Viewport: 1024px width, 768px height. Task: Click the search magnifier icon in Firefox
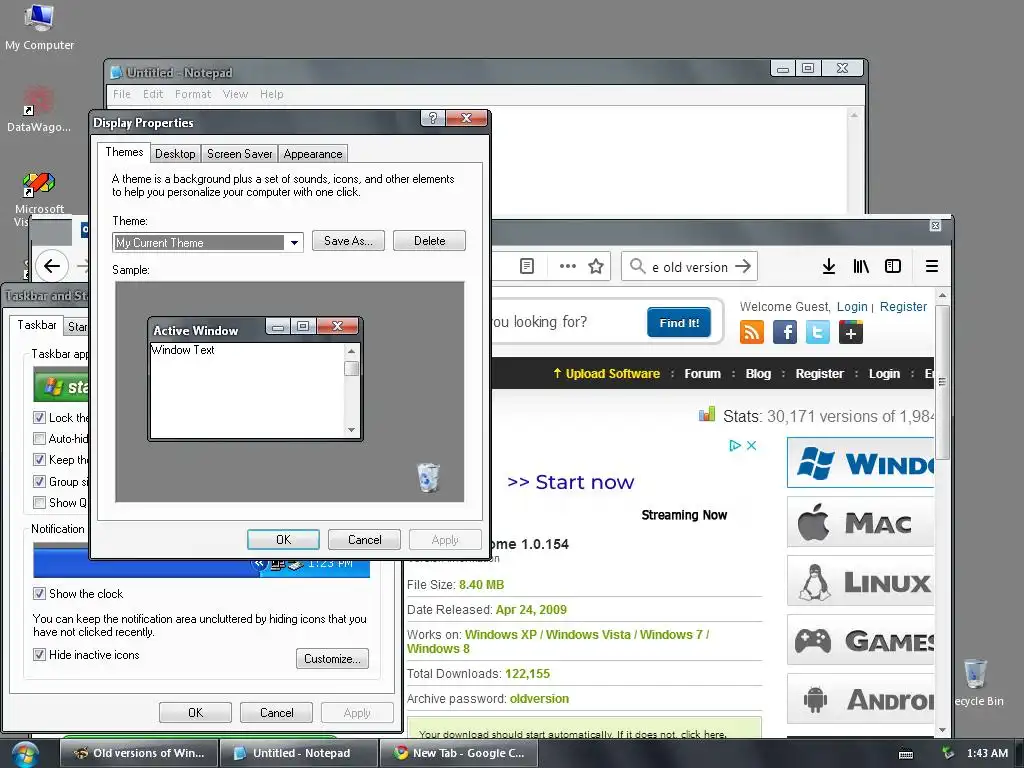pos(637,266)
